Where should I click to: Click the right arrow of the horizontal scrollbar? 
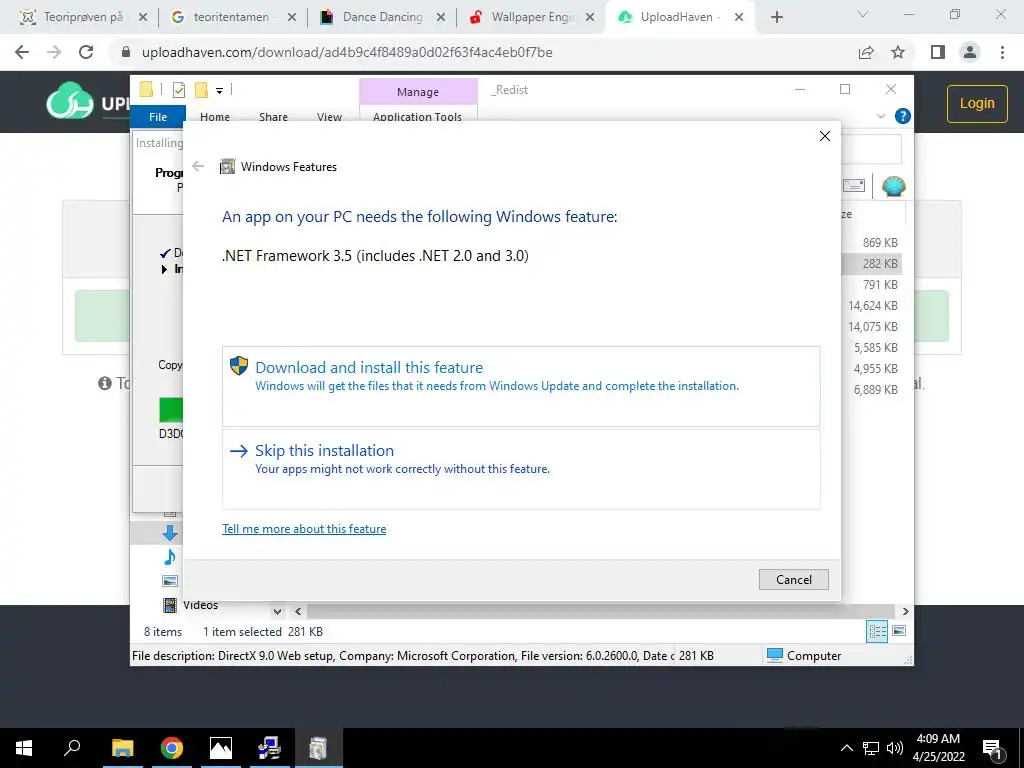[x=905, y=612]
